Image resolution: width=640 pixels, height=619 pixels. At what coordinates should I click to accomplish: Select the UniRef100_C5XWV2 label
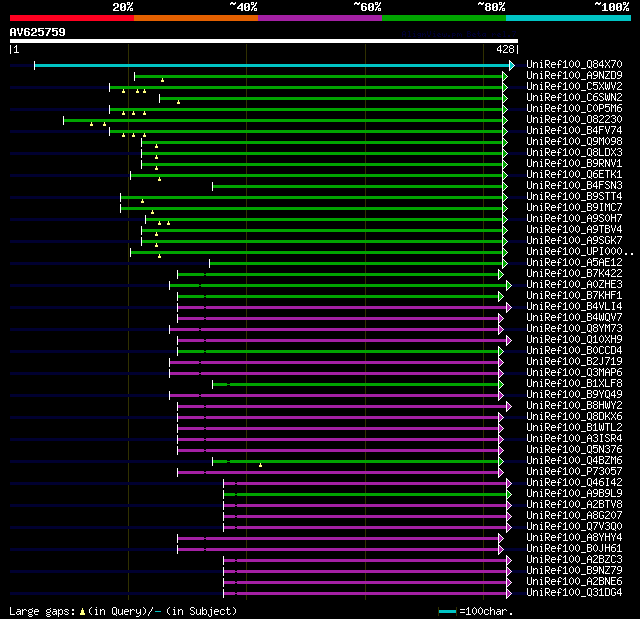[574, 87]
